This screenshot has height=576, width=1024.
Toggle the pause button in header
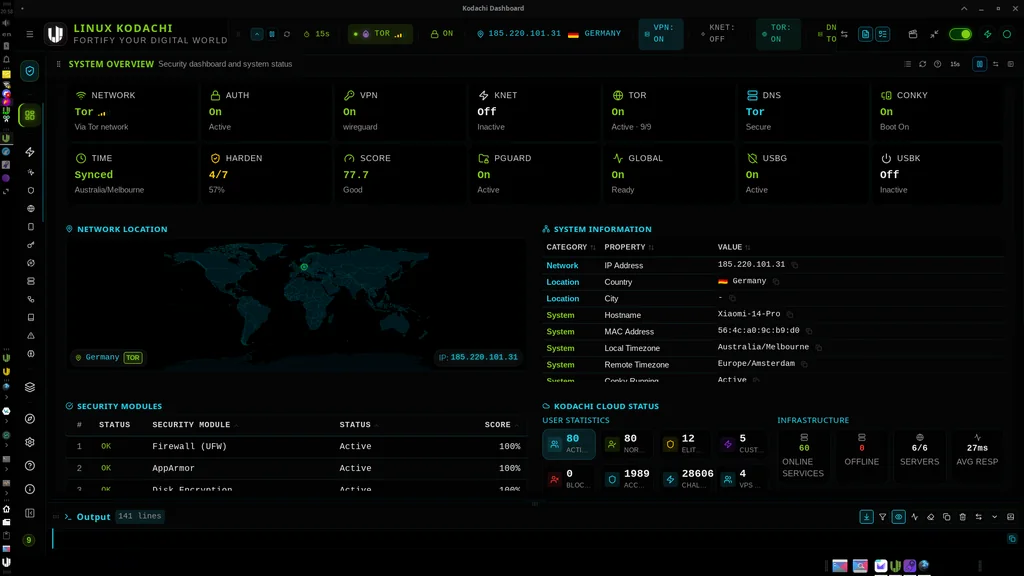272,34
